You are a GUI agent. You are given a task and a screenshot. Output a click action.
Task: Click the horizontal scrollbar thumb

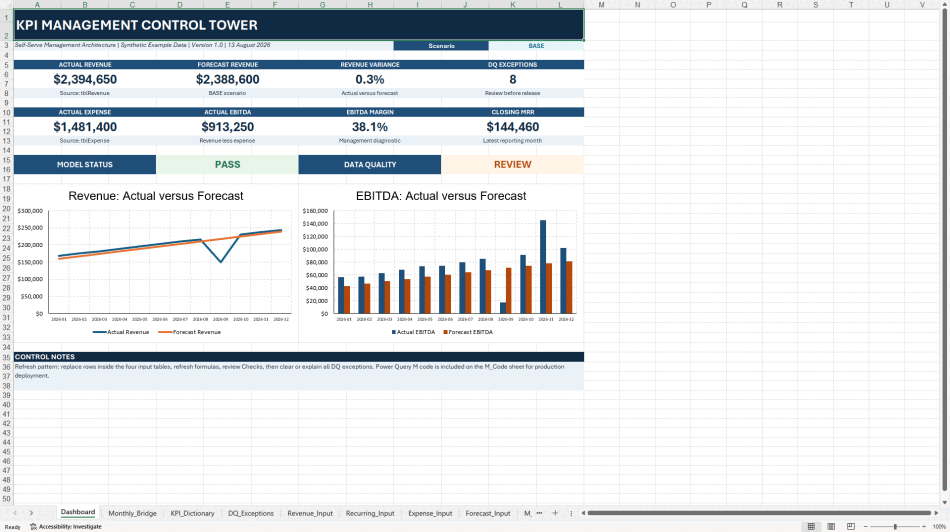[759, 513]
